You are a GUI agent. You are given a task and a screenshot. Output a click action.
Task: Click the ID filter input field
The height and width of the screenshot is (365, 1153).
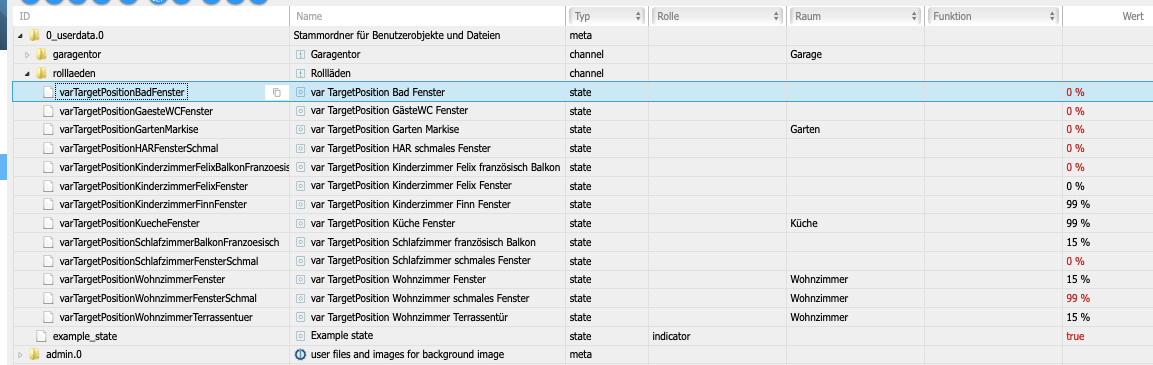click(151, 15)
